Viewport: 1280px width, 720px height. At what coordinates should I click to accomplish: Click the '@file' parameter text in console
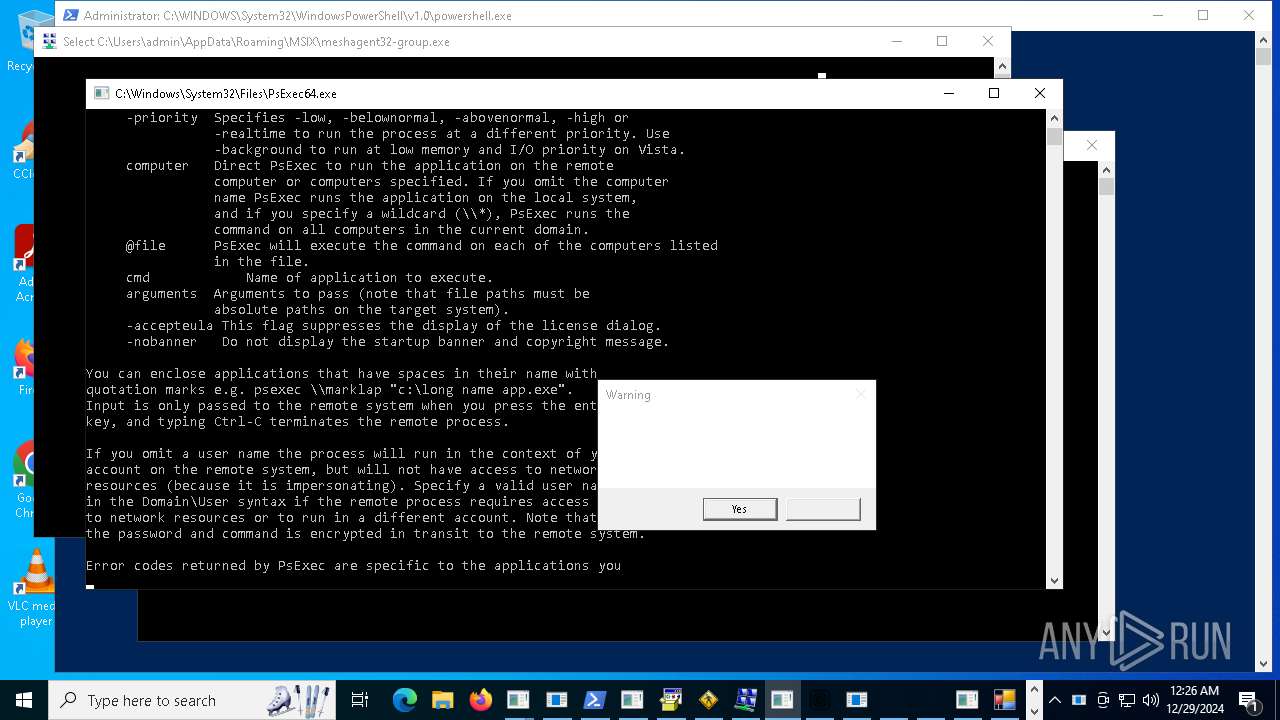point(146,246)
